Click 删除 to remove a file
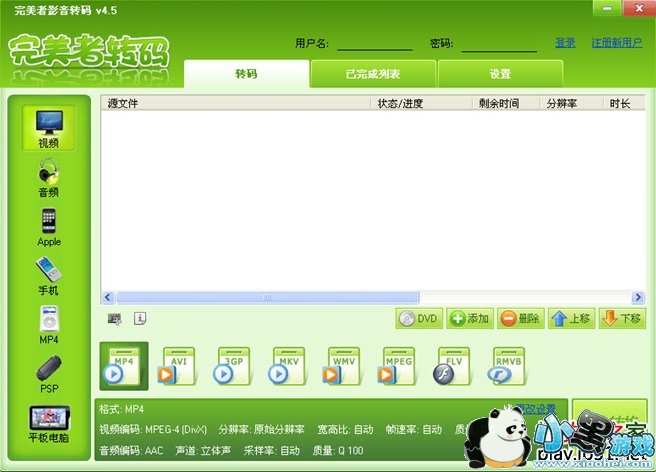The image size is (656, 472). tap(520, 319)
